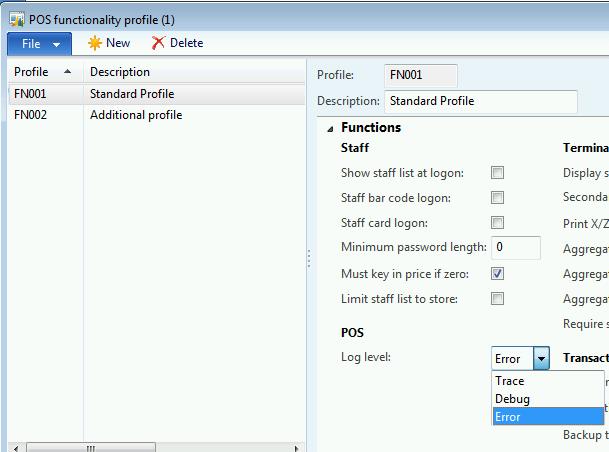
Task: Sort by the Profile column header
Action: click(32, 72)
